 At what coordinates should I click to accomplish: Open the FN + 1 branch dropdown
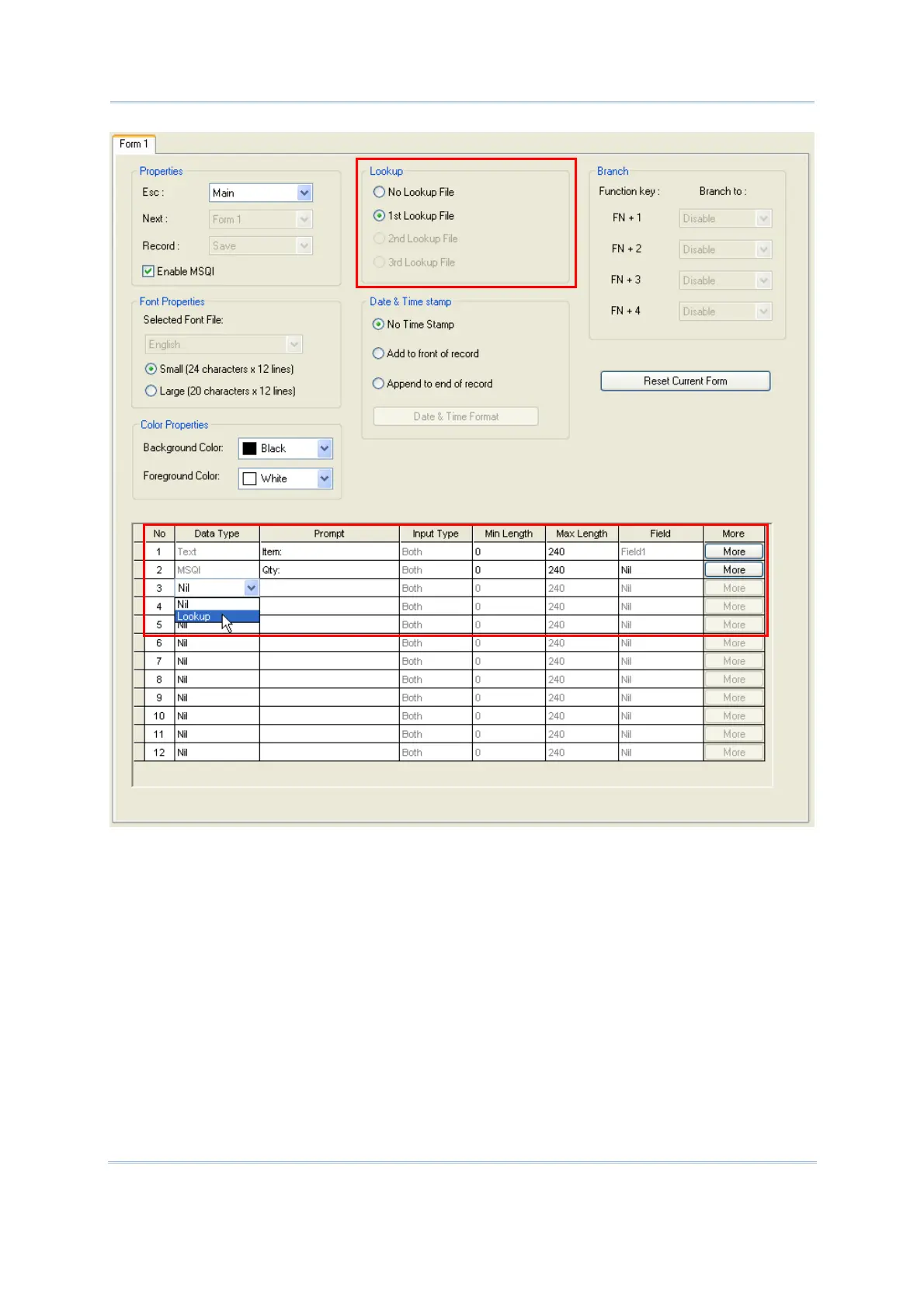(x=725, y=218)
